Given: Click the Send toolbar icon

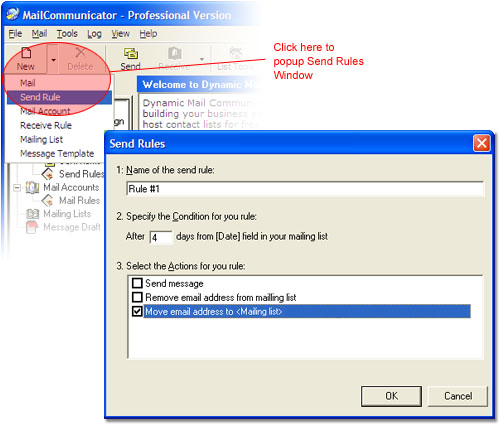Looking at the screenshot, I should coord(131,53).
